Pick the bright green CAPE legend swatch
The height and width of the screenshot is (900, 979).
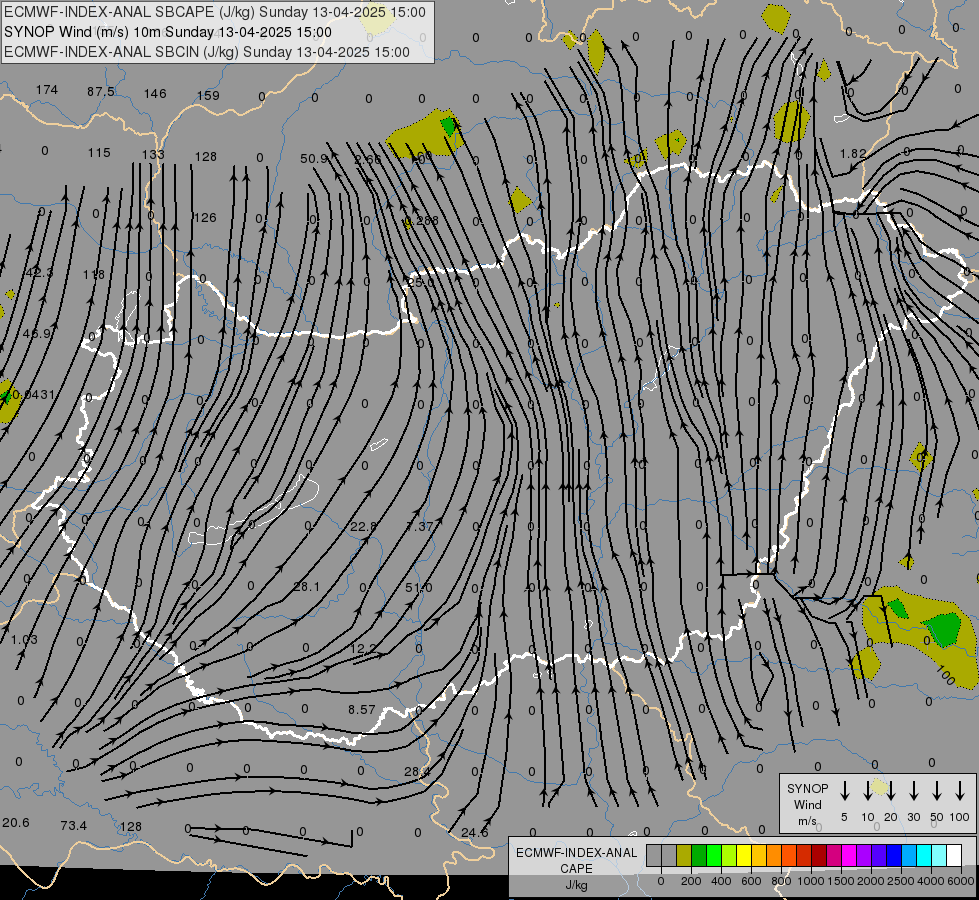[714, 856]
